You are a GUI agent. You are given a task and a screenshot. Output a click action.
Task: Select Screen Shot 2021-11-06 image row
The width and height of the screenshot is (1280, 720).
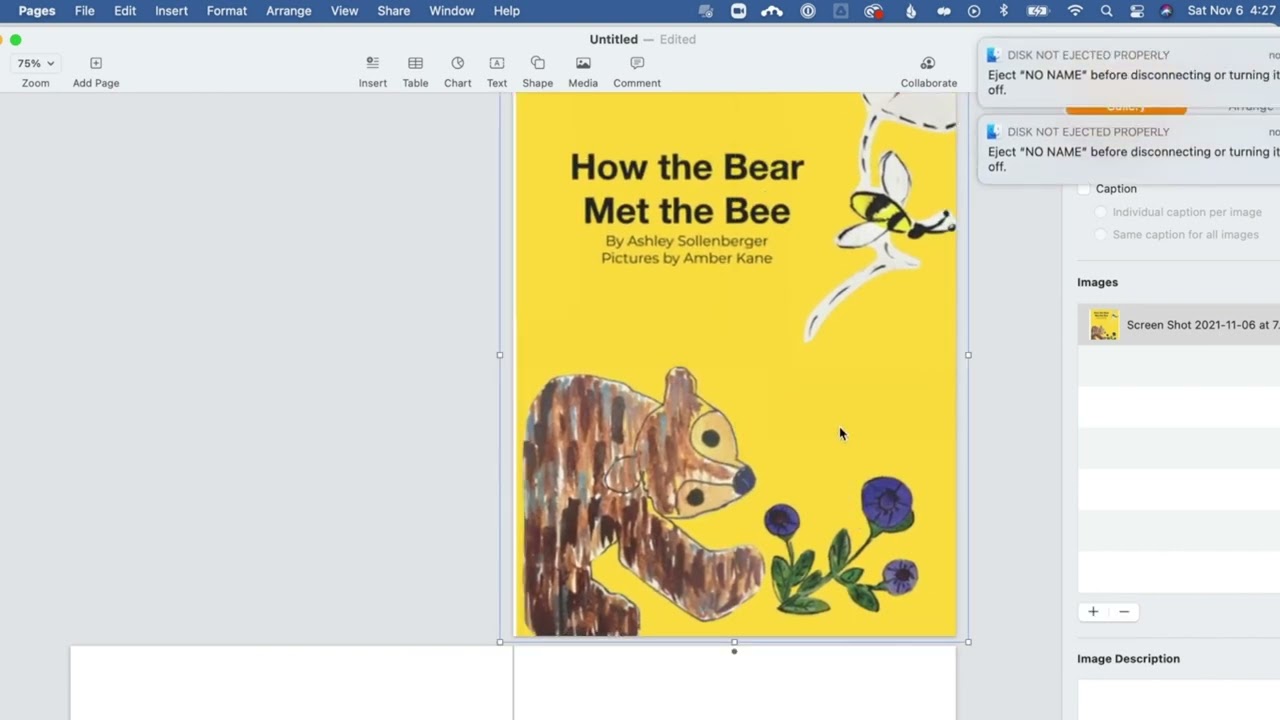pos(1178,325)
